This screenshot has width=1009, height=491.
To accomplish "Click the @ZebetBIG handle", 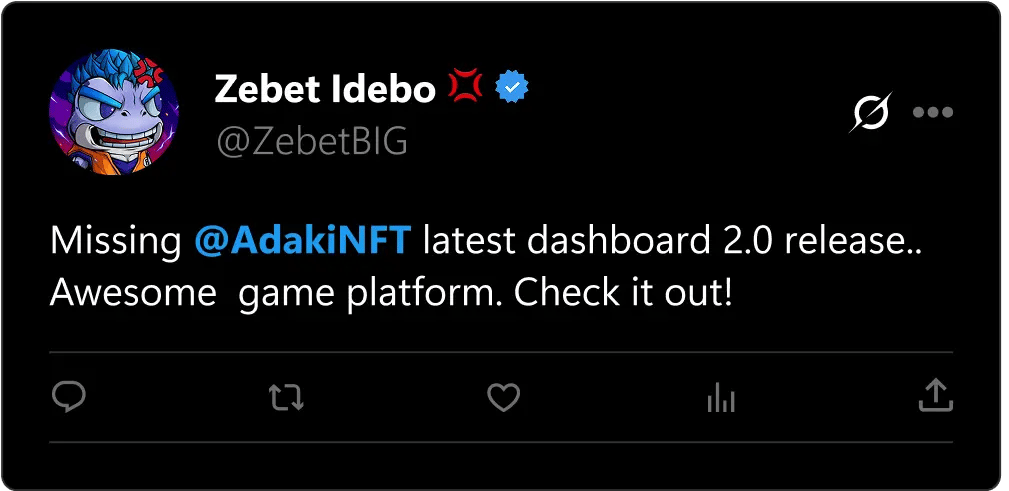I will 311,142.
